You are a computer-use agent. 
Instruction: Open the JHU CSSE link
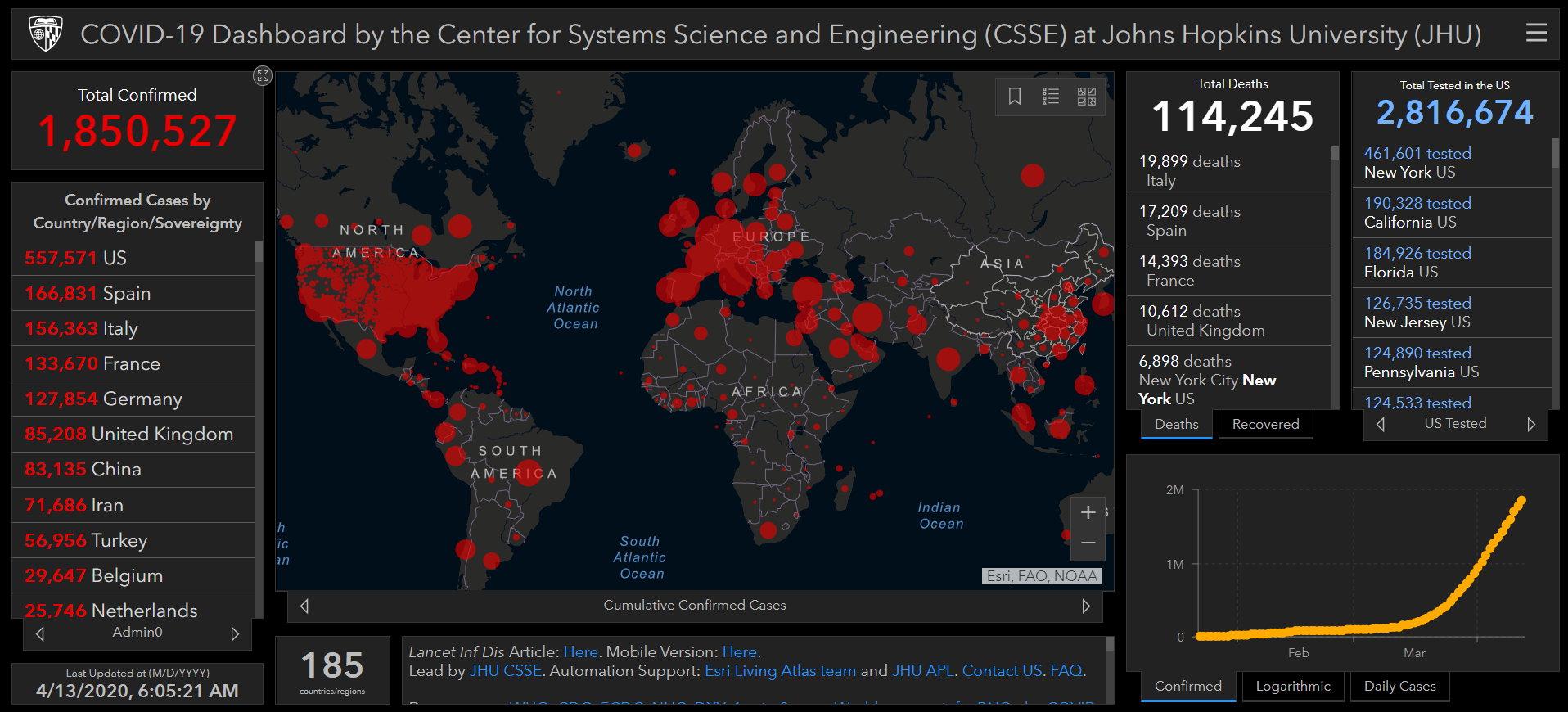(506, 671)
